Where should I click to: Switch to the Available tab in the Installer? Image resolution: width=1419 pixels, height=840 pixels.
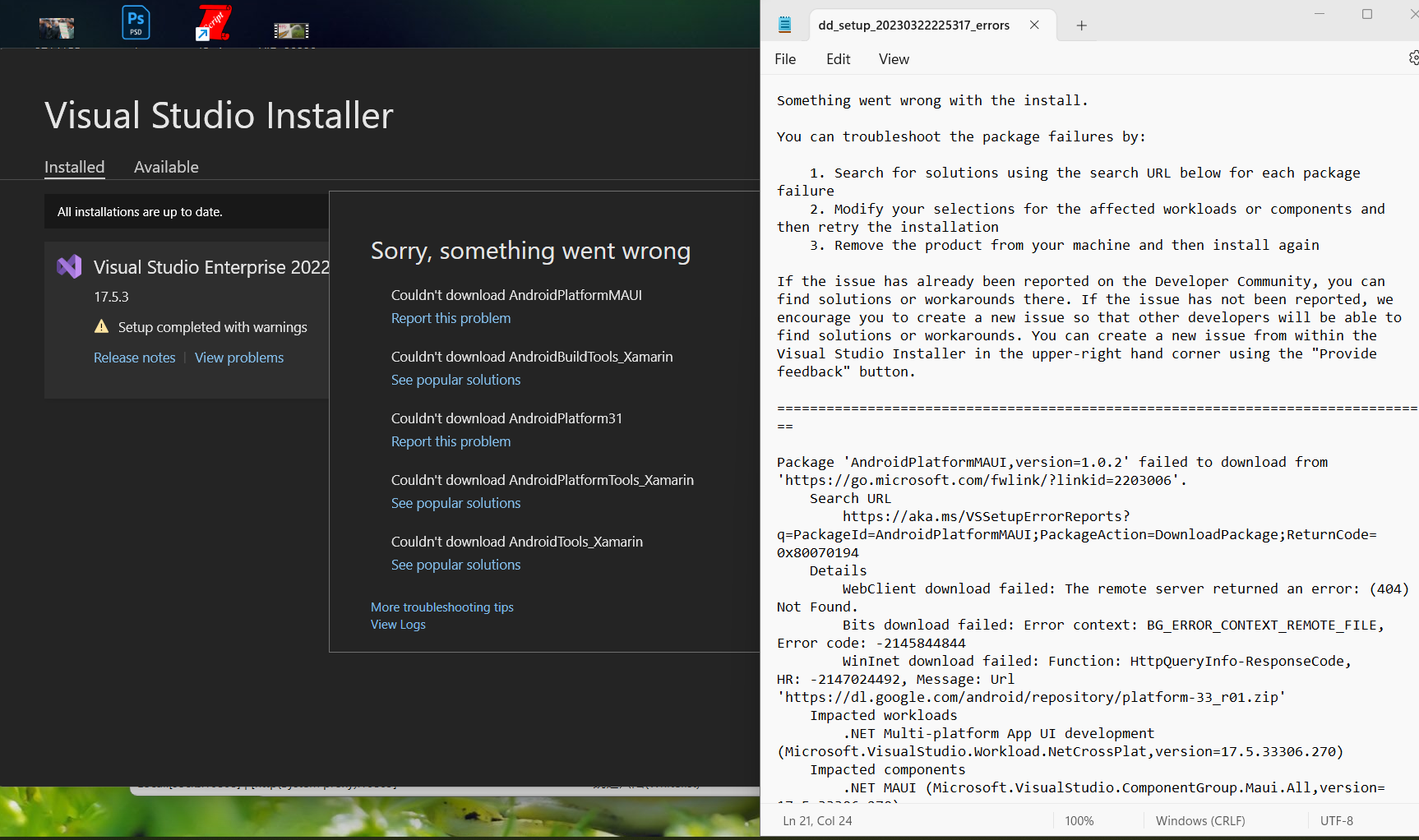(x=166, y=167)
